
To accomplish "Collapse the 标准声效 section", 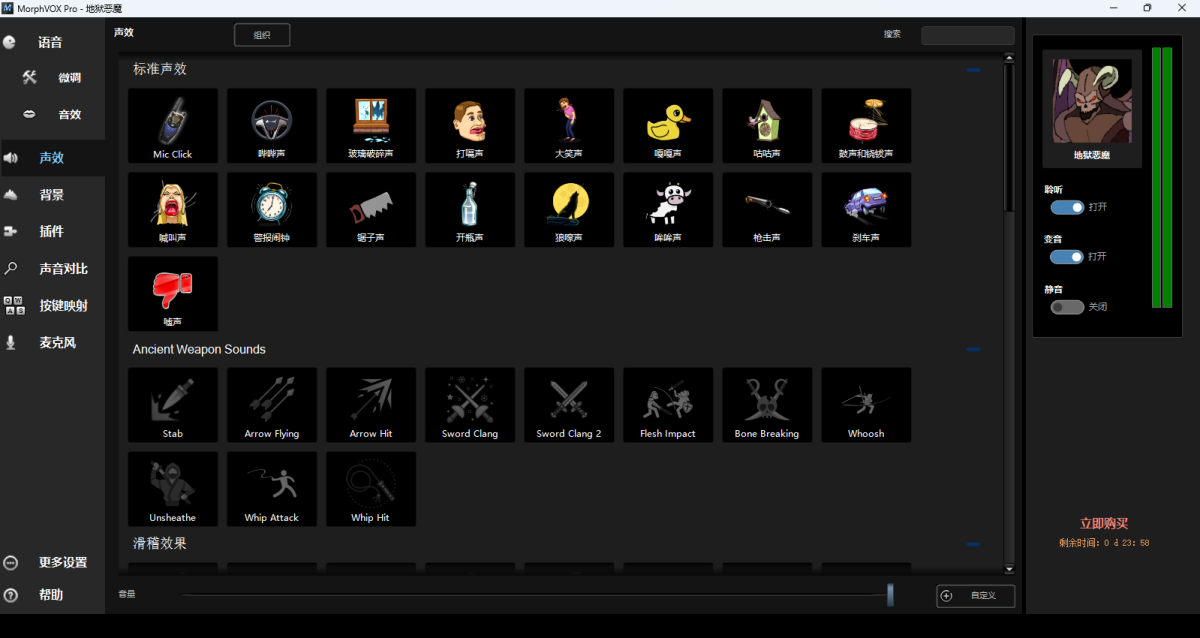I will click(x=973, y=70).
